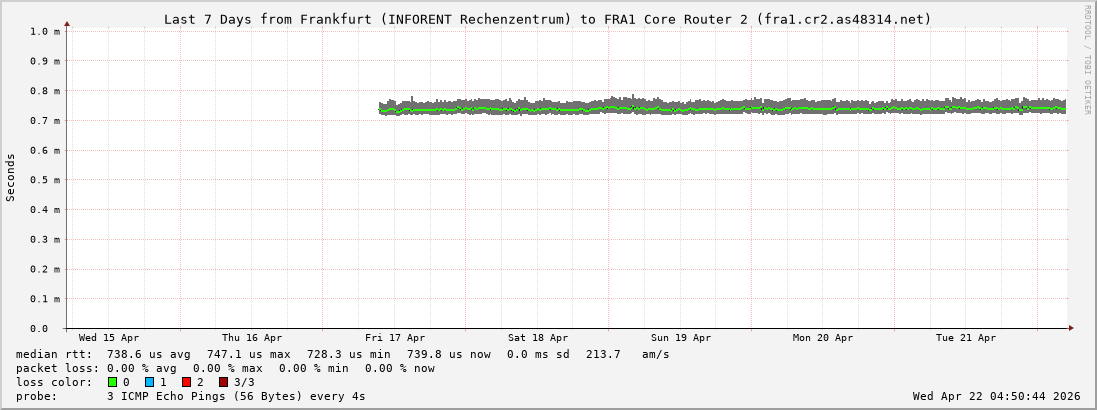Click the Wed 15 Apr date label
This screenshot has width=1097, height=410.
[x=109, y=338]
